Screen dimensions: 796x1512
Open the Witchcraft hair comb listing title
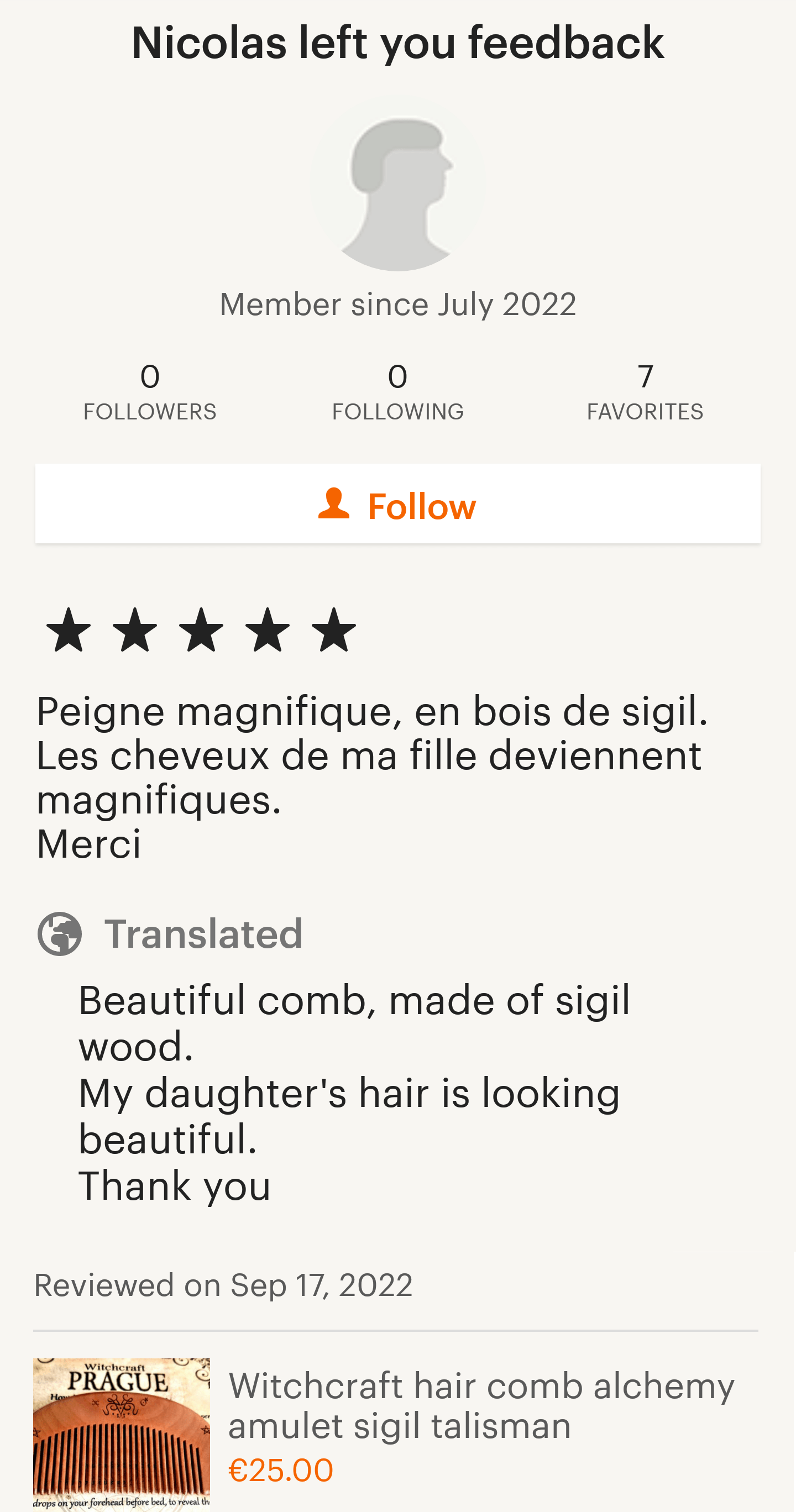point(481,1405)
